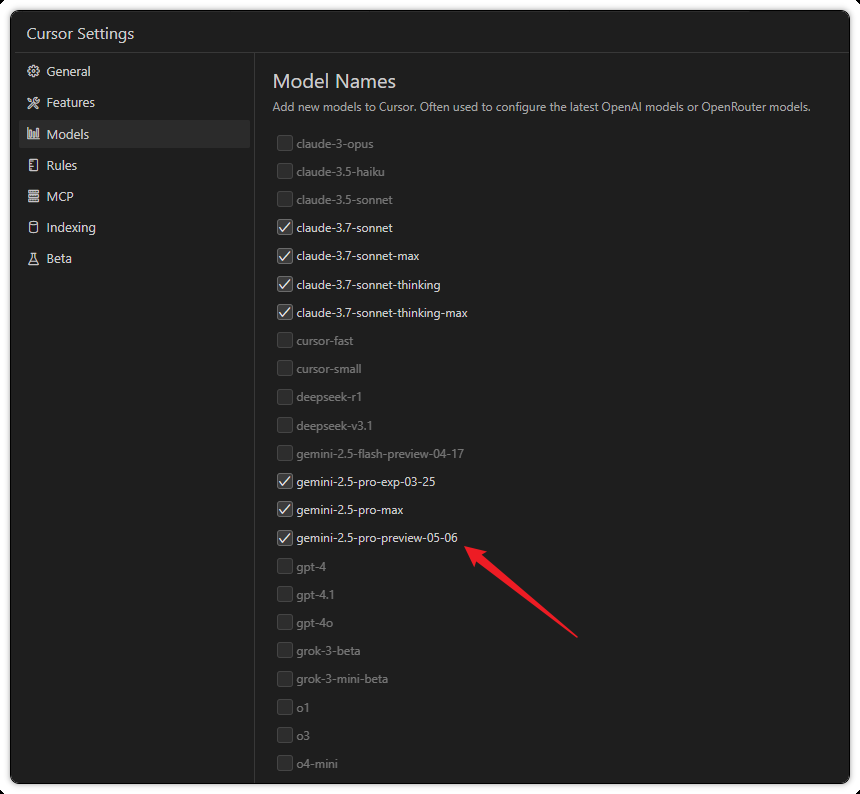The width and height of the screenshot is (860, 794).
Task: Uncheck the gemini-2.5-pro-max checkbox
Action: [x=285, y=509]
